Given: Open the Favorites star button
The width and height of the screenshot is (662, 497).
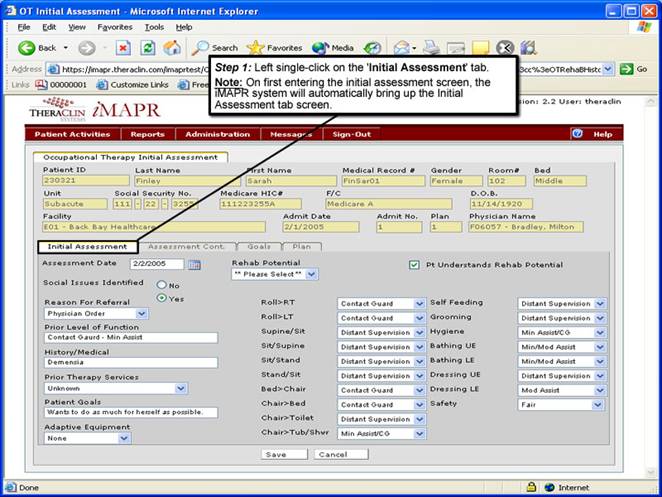Looking at the screenshot, I should (275, 47).
